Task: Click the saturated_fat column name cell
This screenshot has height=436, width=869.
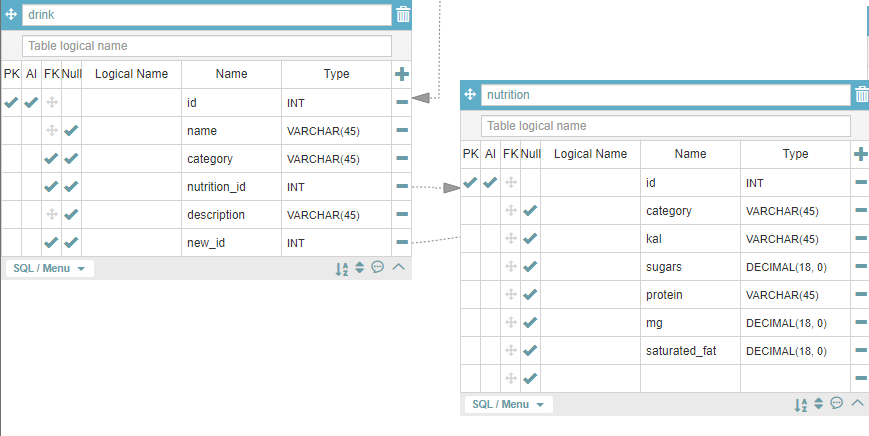Action: click(x=690, y=350)
